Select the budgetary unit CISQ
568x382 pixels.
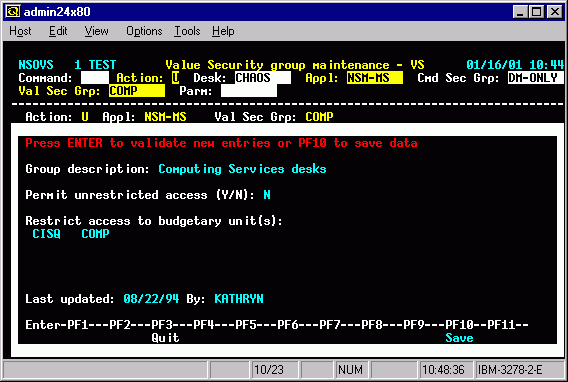point(46,234)
